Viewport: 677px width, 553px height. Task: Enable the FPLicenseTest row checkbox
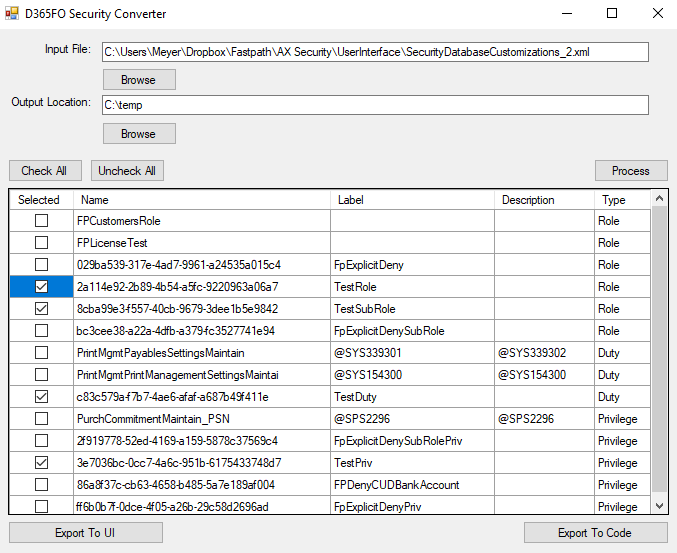tap(41, 243)
